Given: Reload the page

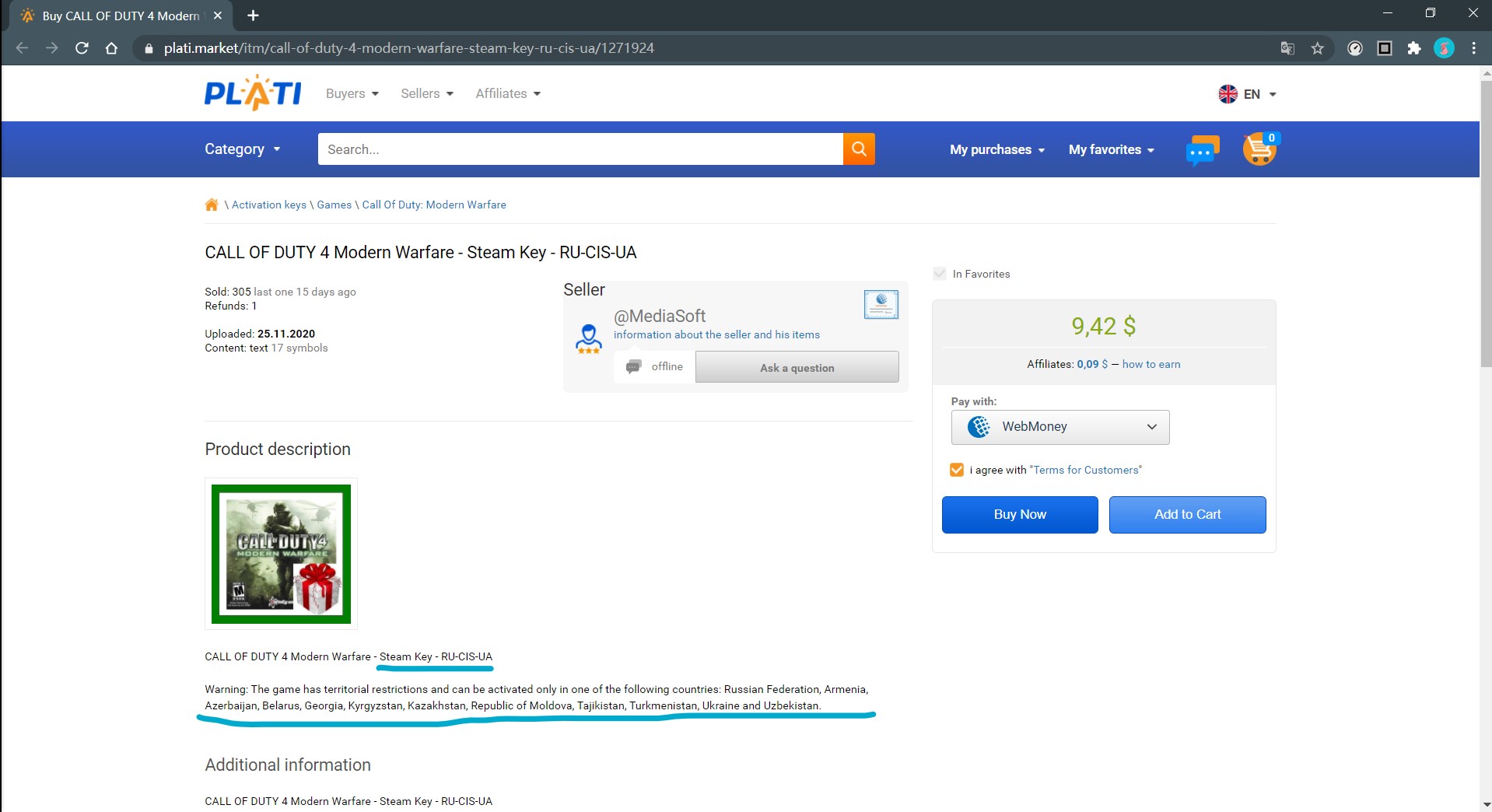Looking at the screenshot, I should pyautogui.click(x=82, y=48).
